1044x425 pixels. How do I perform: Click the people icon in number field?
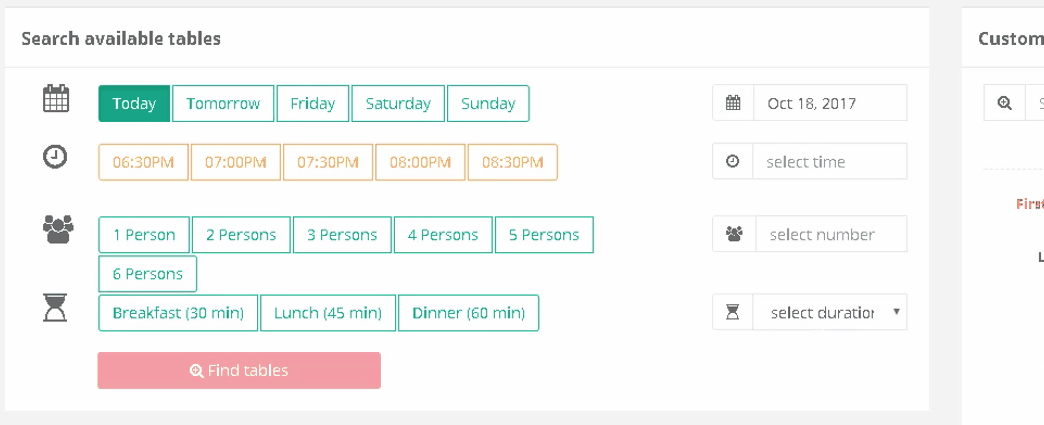point(734,234)
